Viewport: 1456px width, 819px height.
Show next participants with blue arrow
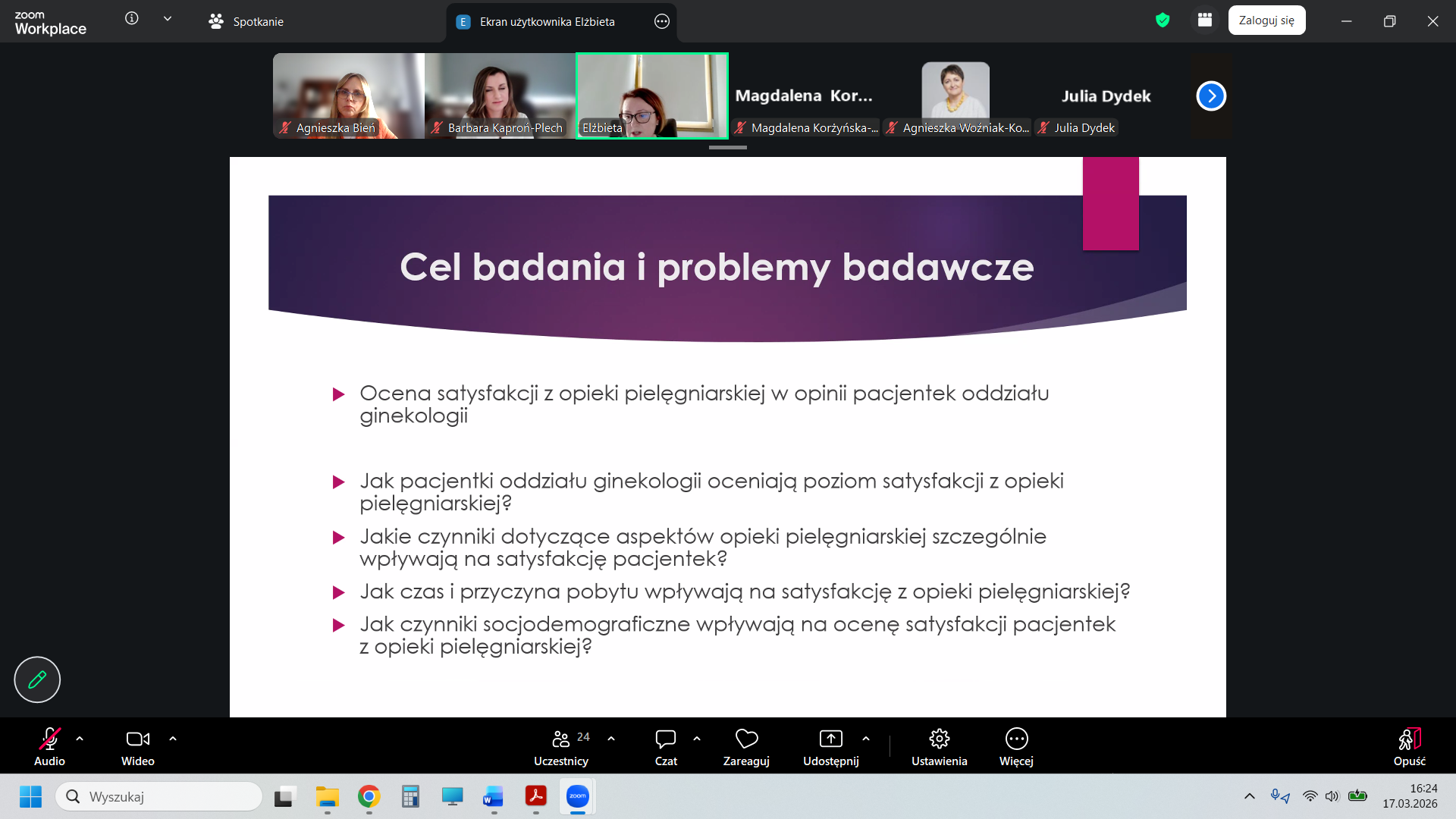[x=1211, y=96]
